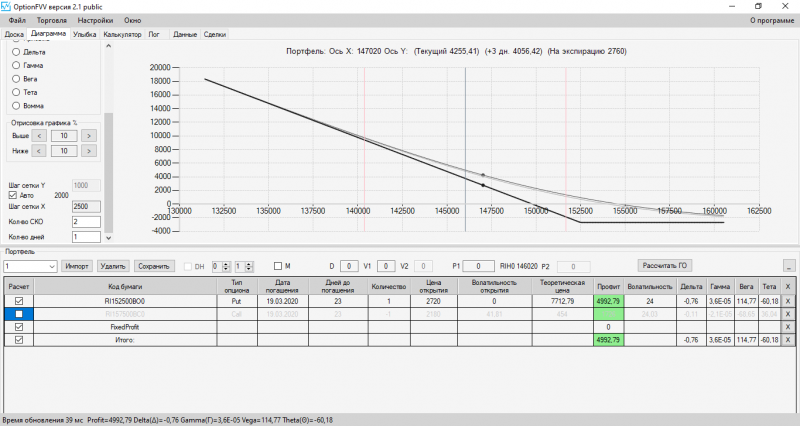Click the X delete icon in Итого row
The image size is (800, 426).
(x=788, y=340)
